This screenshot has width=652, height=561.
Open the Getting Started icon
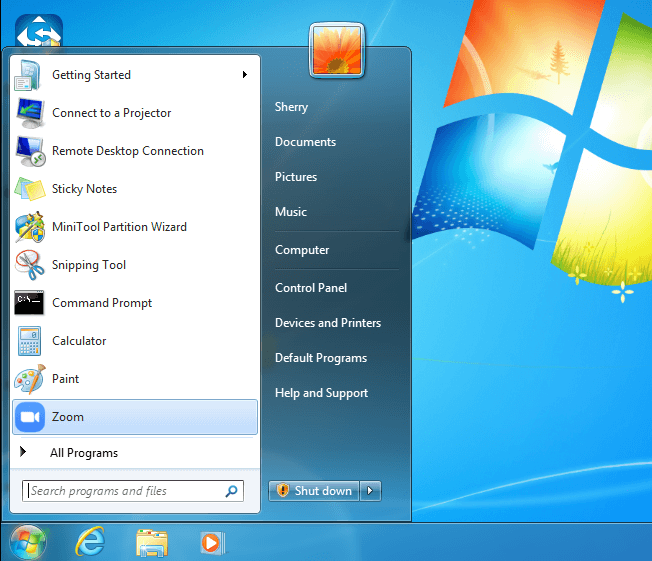(27, 75)
